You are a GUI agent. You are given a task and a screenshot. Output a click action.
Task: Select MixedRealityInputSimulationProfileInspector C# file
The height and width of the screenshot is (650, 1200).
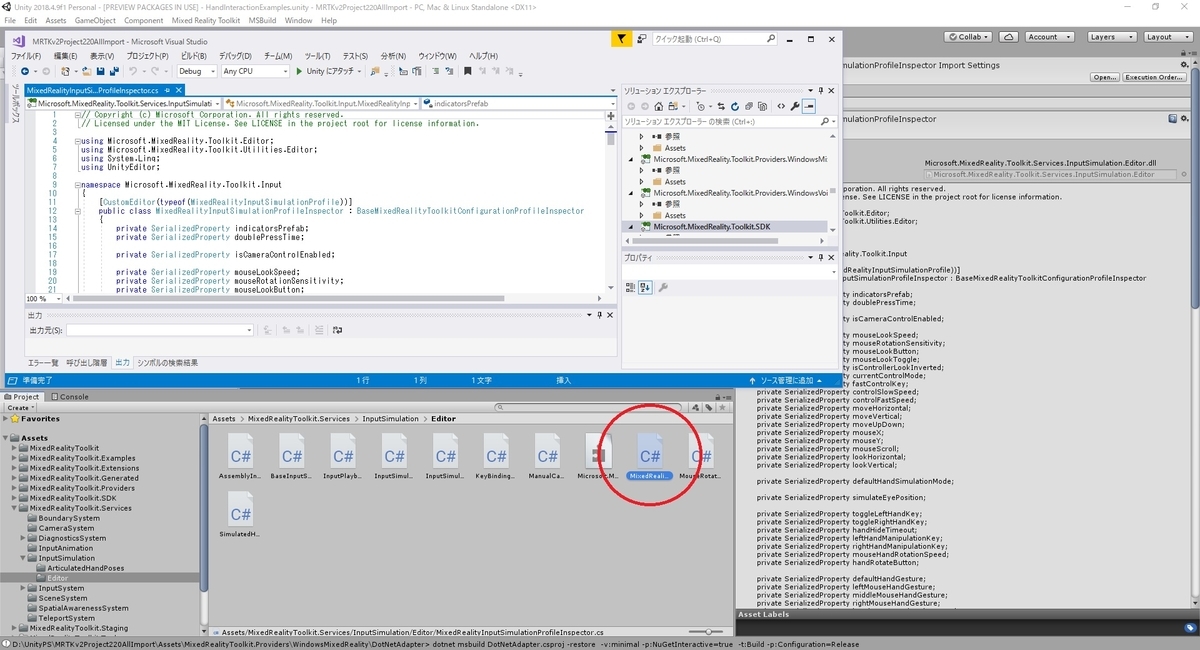(x=650, y=458)
